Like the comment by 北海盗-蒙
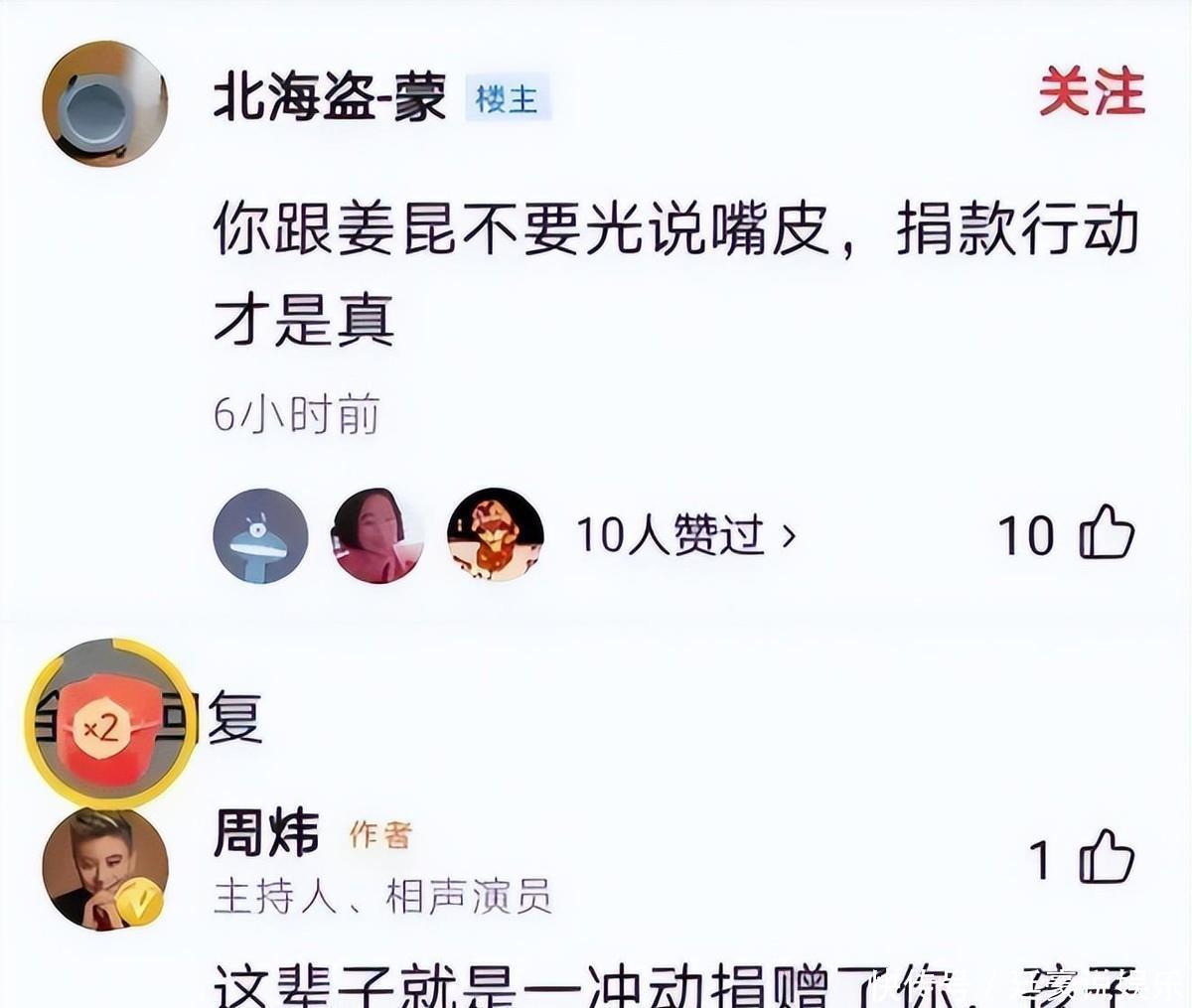The image size is (1192, 1008). 1108,533
